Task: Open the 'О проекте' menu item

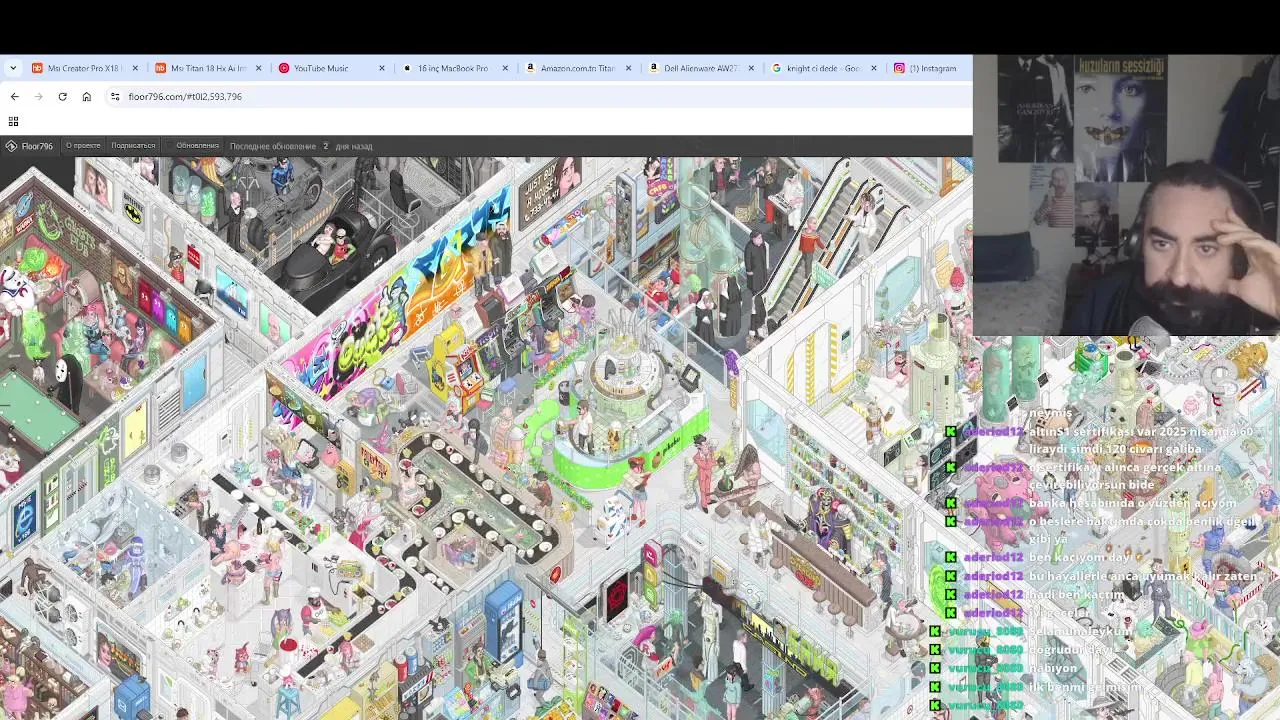Action: click(83, 146)
